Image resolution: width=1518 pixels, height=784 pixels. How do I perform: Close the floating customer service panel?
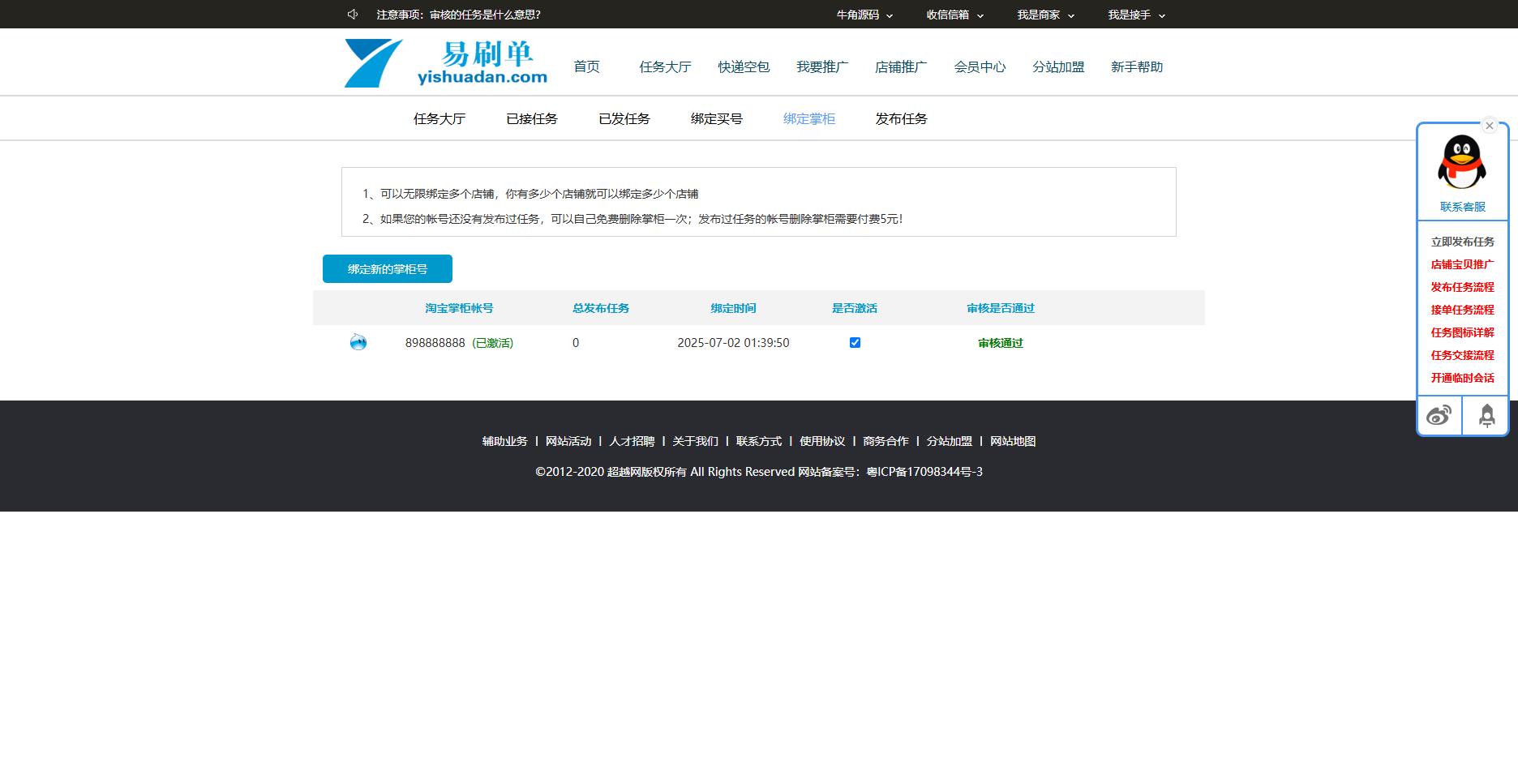pos(1489,126)
